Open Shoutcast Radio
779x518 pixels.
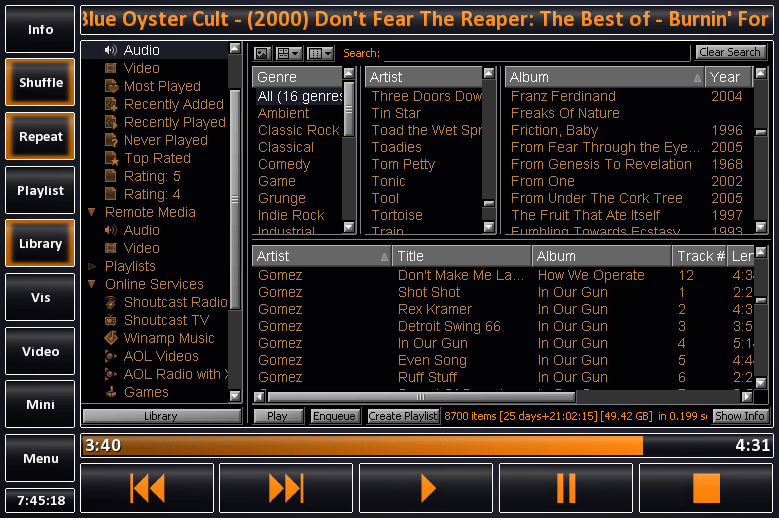(x=175, y=302)
